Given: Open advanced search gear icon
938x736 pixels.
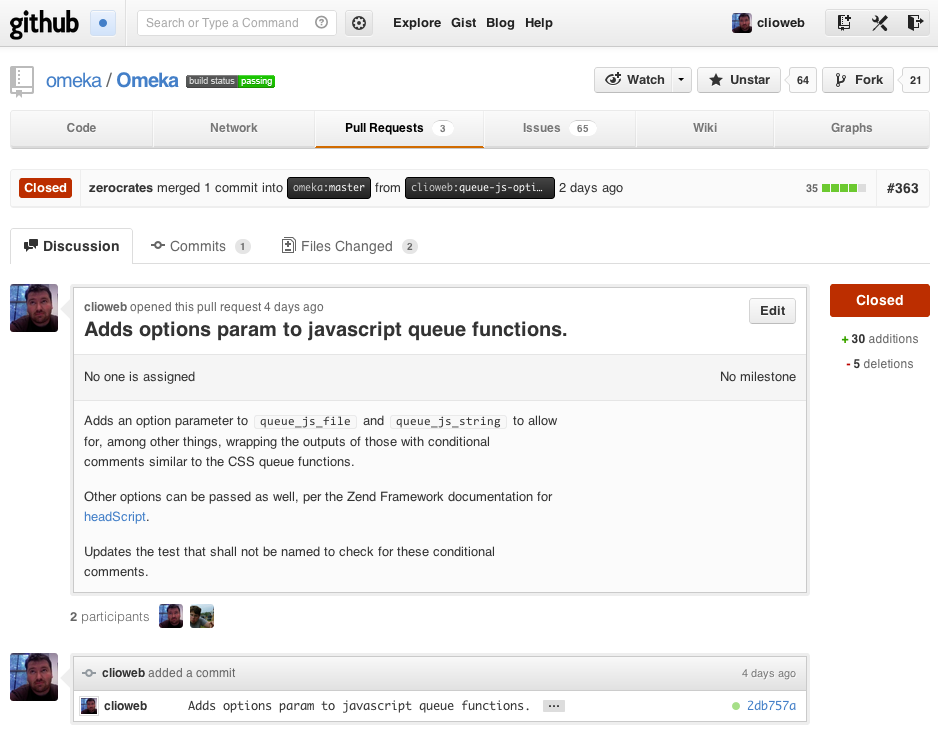Looking at the screenshot, I should [359, 23].
